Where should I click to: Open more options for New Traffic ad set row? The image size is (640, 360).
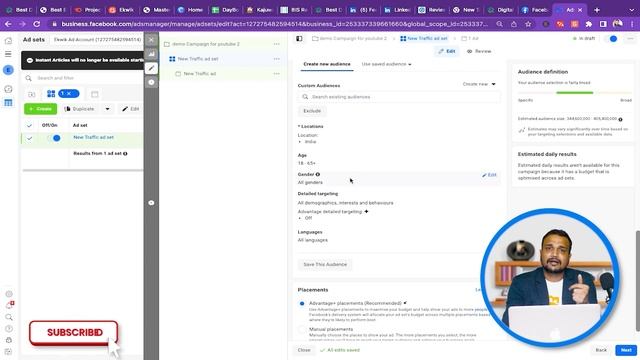coord(277,59)
